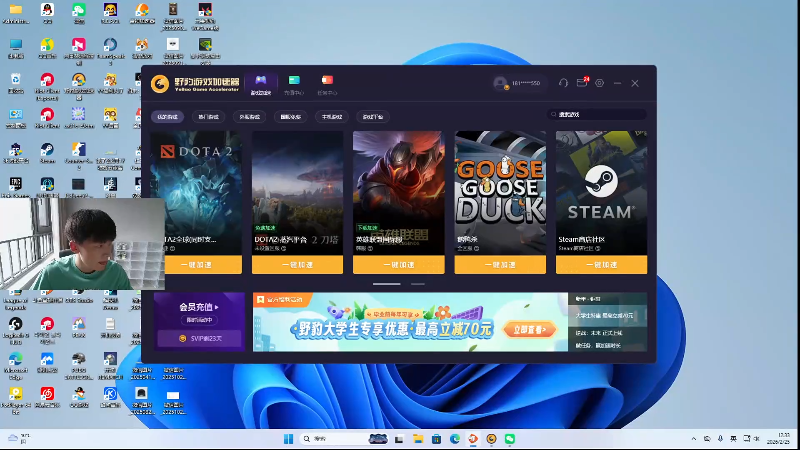Image resolution: width=800 pixels, height=450 pixels.
Task: Click the SVIP剩23天 bar
Action: pos(199,338)
